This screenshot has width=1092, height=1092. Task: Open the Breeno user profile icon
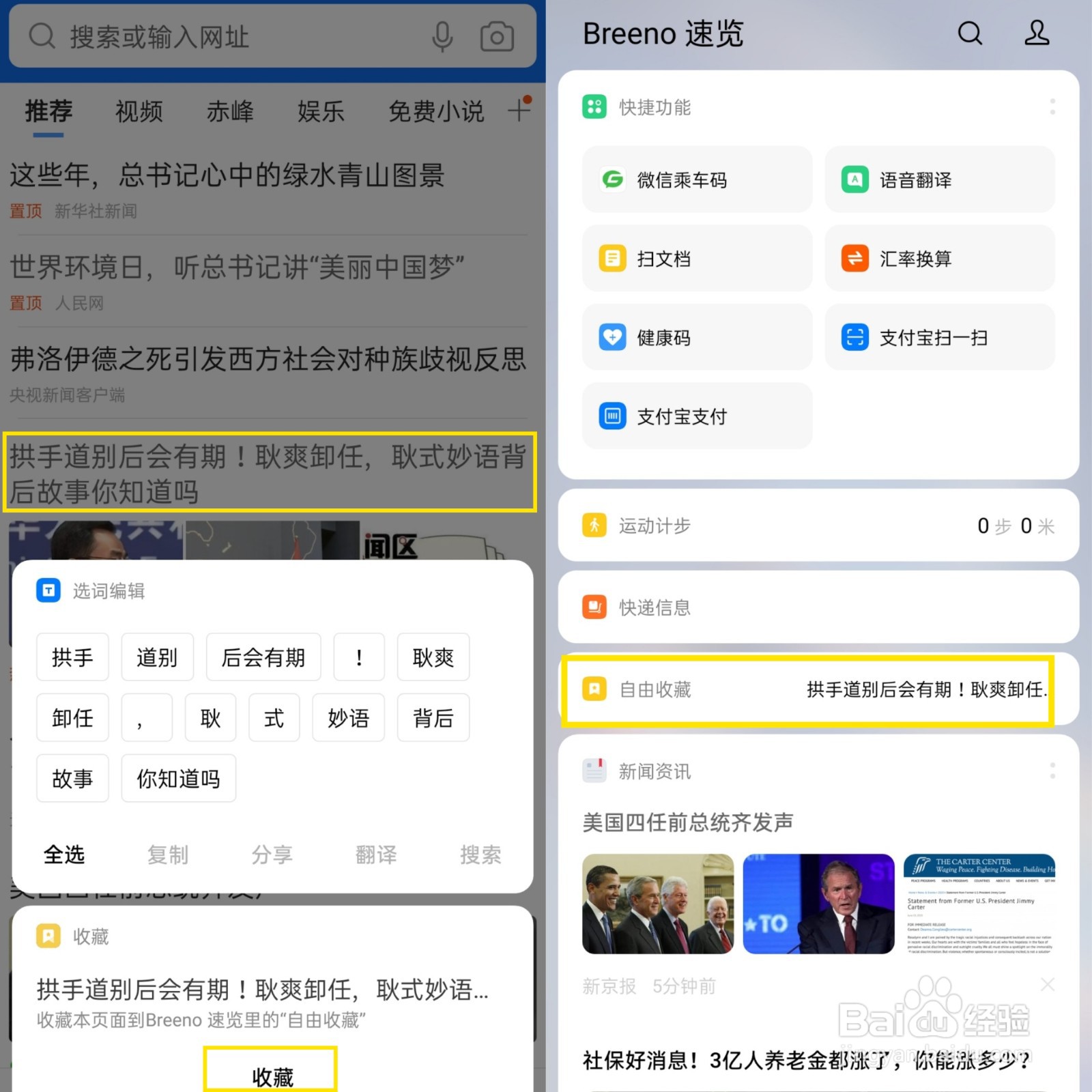point(1037,33)
